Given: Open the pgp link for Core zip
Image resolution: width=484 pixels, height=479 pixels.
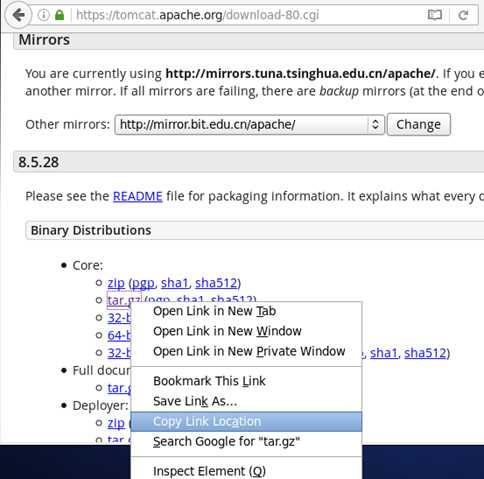Looking at the screenshot, I should [143, 284].
